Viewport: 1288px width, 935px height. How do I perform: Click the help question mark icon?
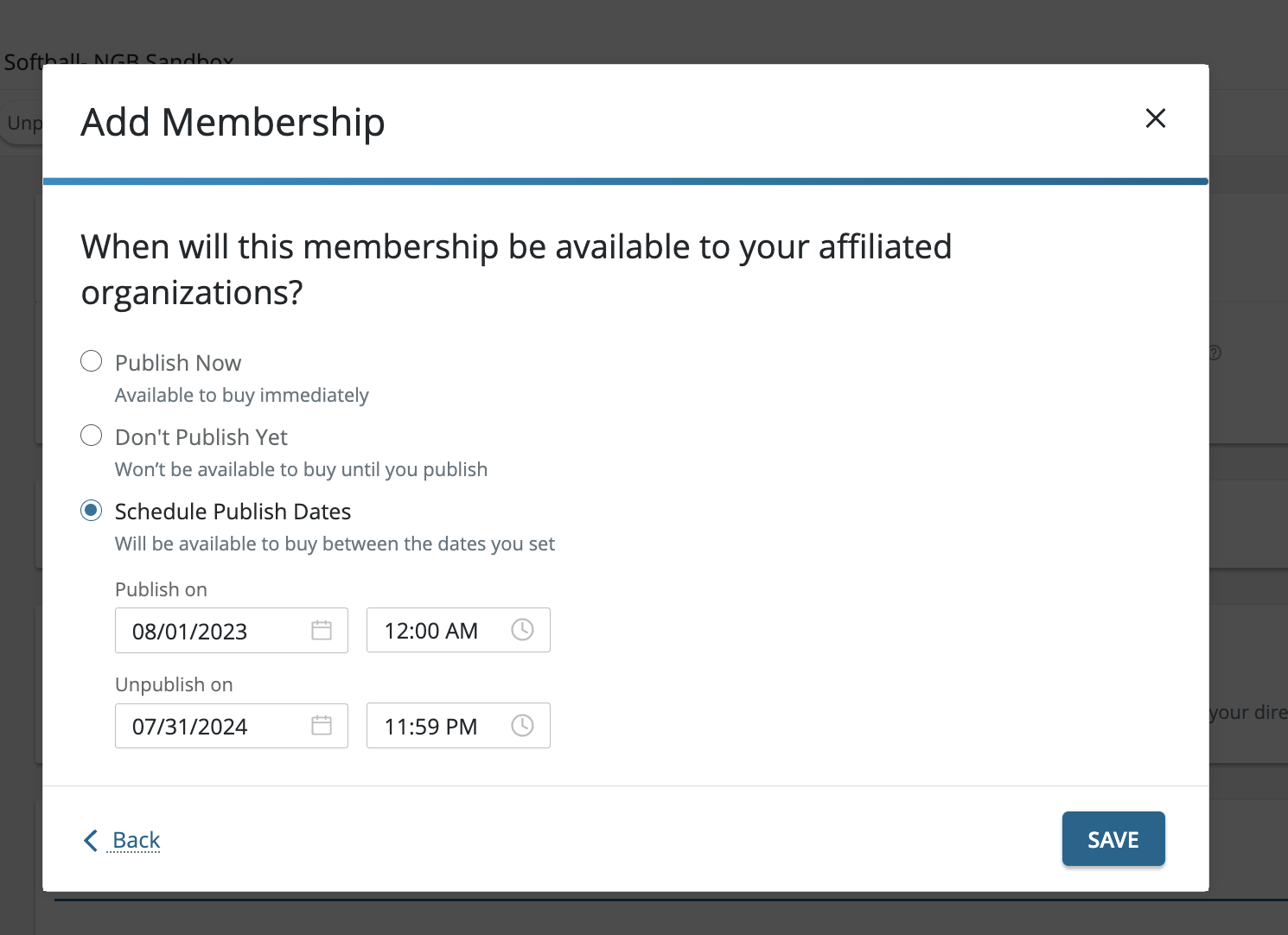tap(1215, 353)
